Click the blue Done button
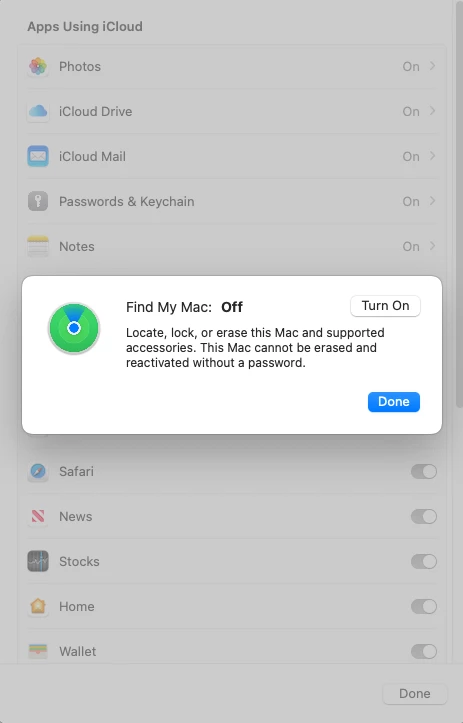This screenshot has width=463, height=723. click(x=394, y=402)
